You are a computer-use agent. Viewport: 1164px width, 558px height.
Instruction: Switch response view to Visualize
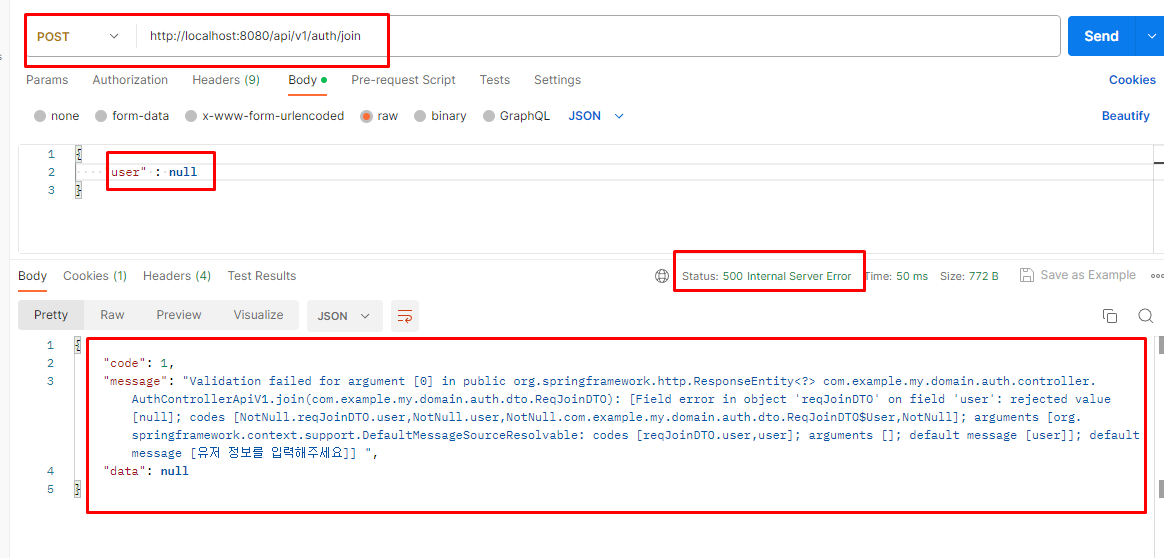(x=258, y=315)
